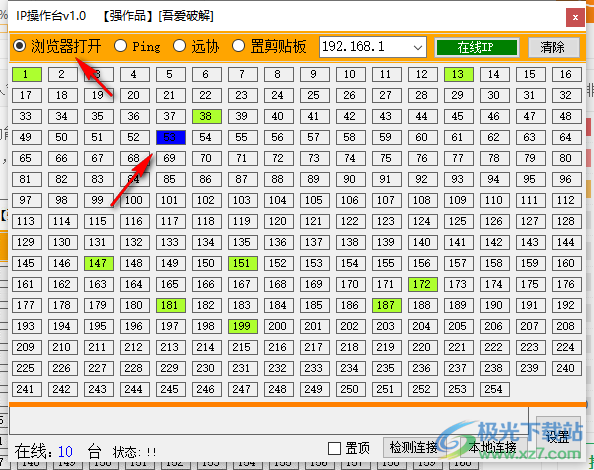Click IP cell 105
Viewport: 594px width, 470px height.
pyautogui.click(x=314, y=200)
